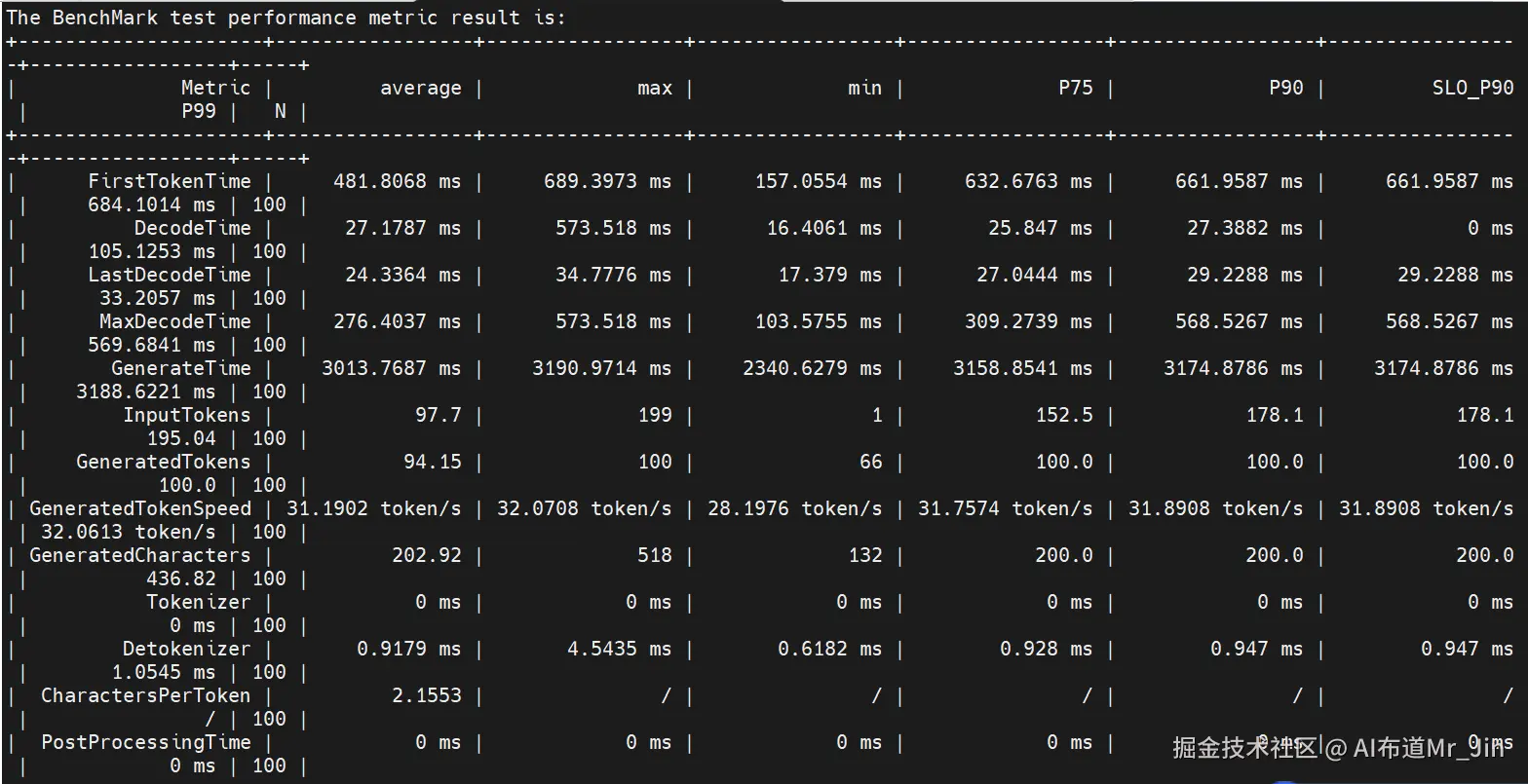Select the GeneratedTokens average "94.15"
The width and height of the screenshot is (1528, 784).
pos(432,462)
